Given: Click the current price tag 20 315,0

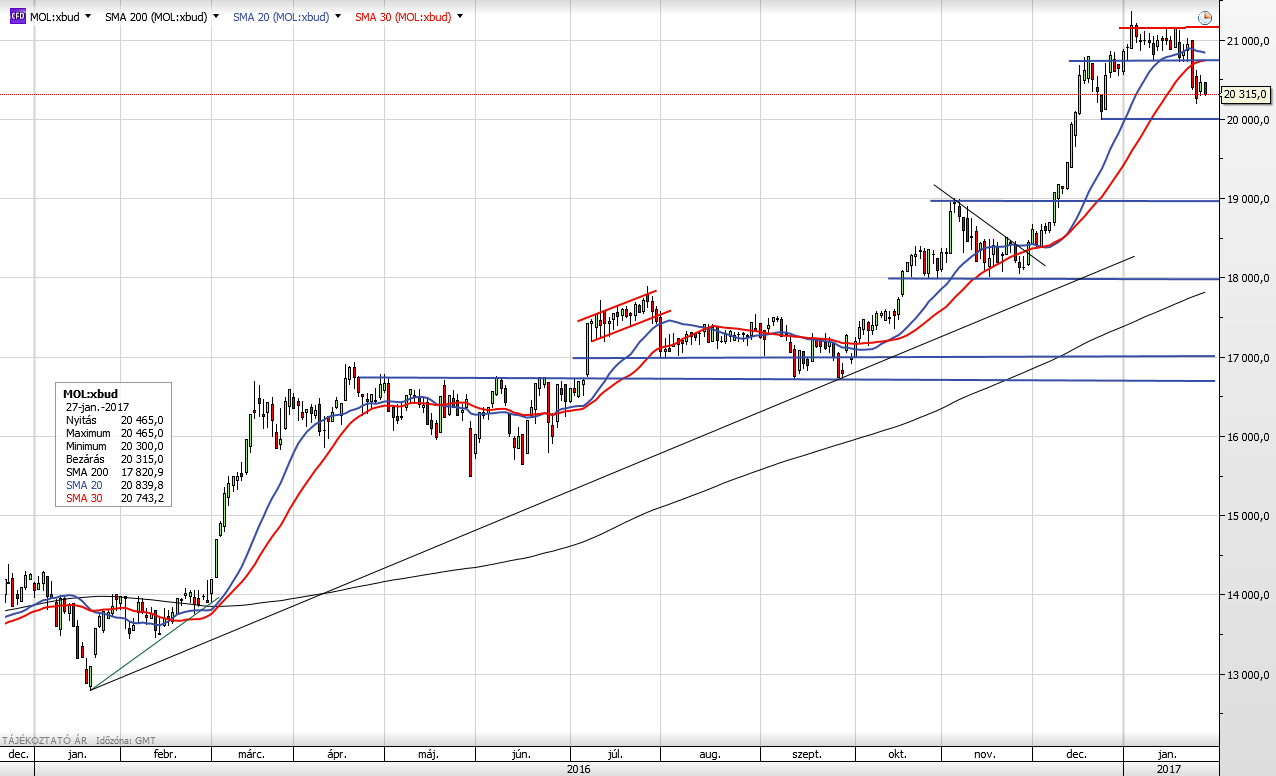Looking at the screenshot, I should [1245, 94].
